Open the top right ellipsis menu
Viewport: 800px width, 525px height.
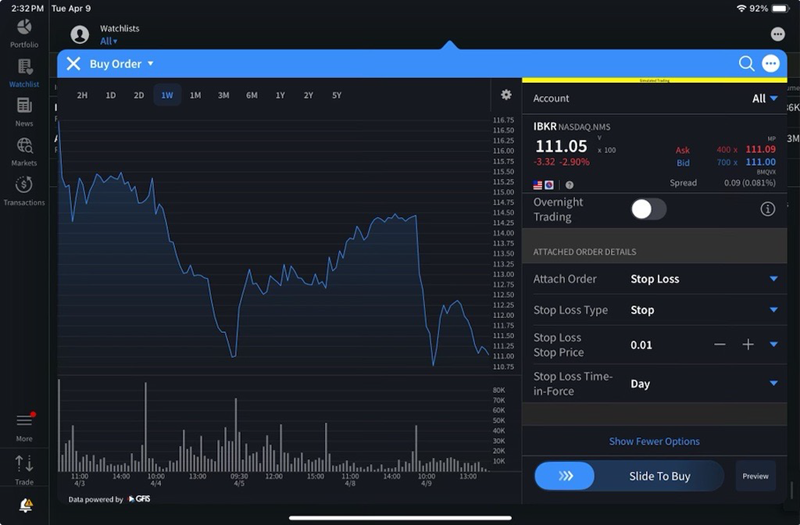(x=778, y=34)
